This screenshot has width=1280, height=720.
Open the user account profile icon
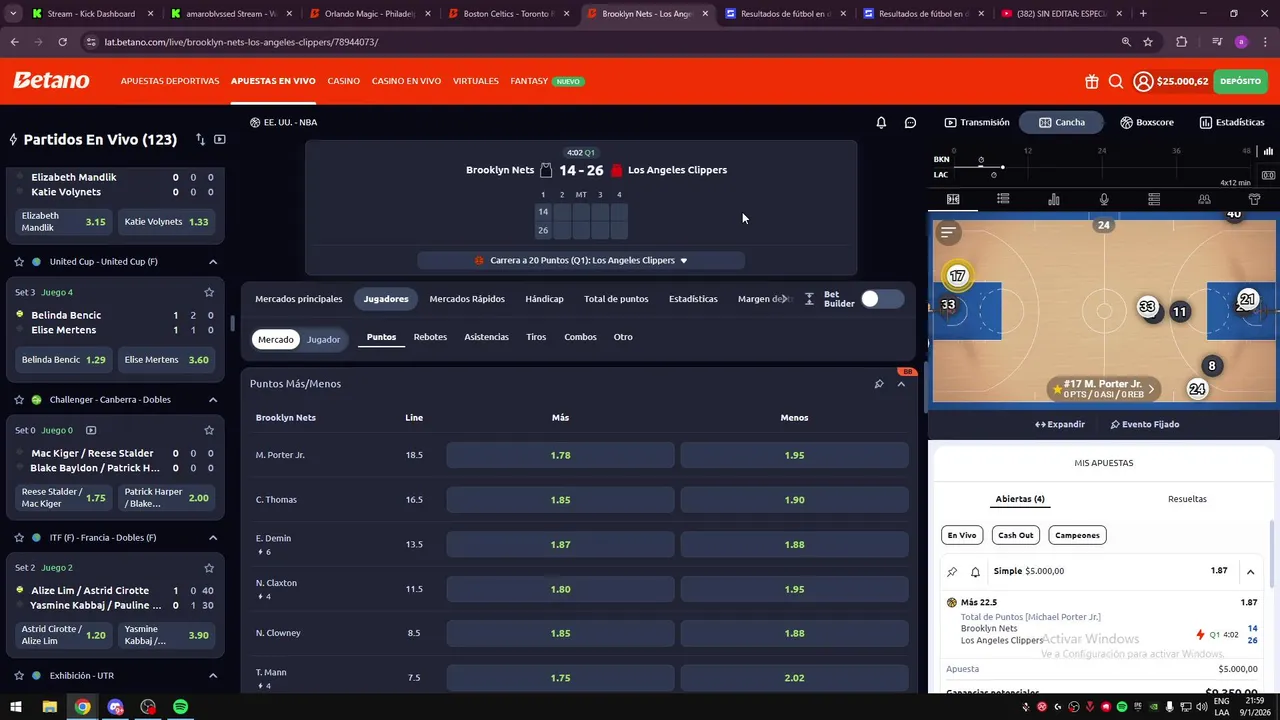(1143, 81)
